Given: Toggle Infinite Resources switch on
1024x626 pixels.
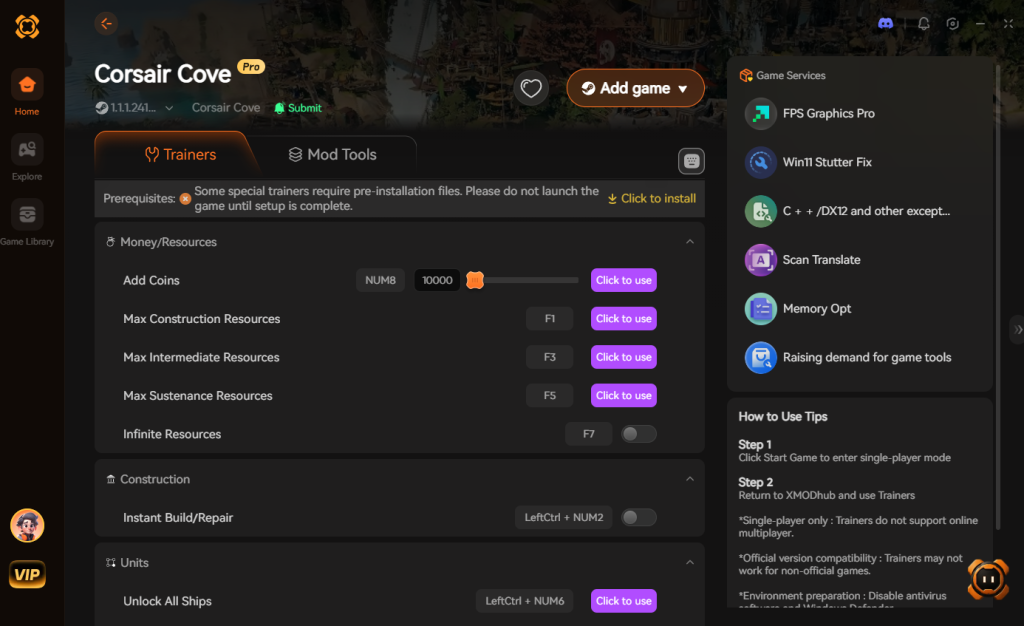Looking at the screenshot, I should 638,434.
